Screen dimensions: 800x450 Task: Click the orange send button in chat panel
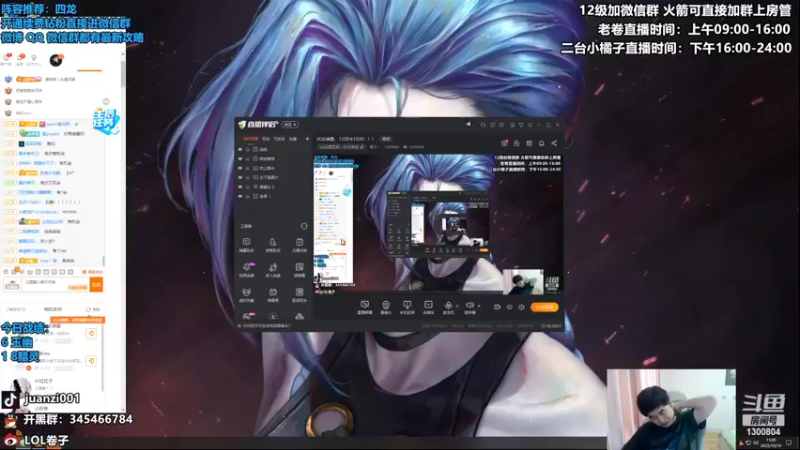[x=96, y=284]
